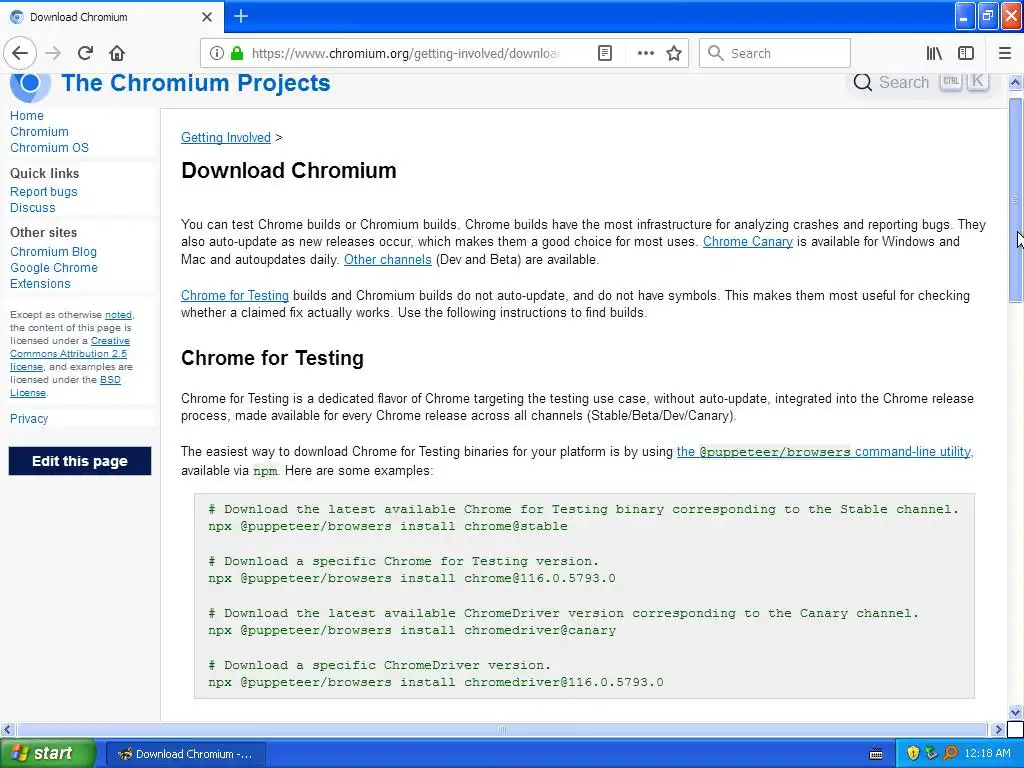Click the vertical scrollbar down arrow
The height and width of the screenshot is (768, 1024).
(1015, 712)
